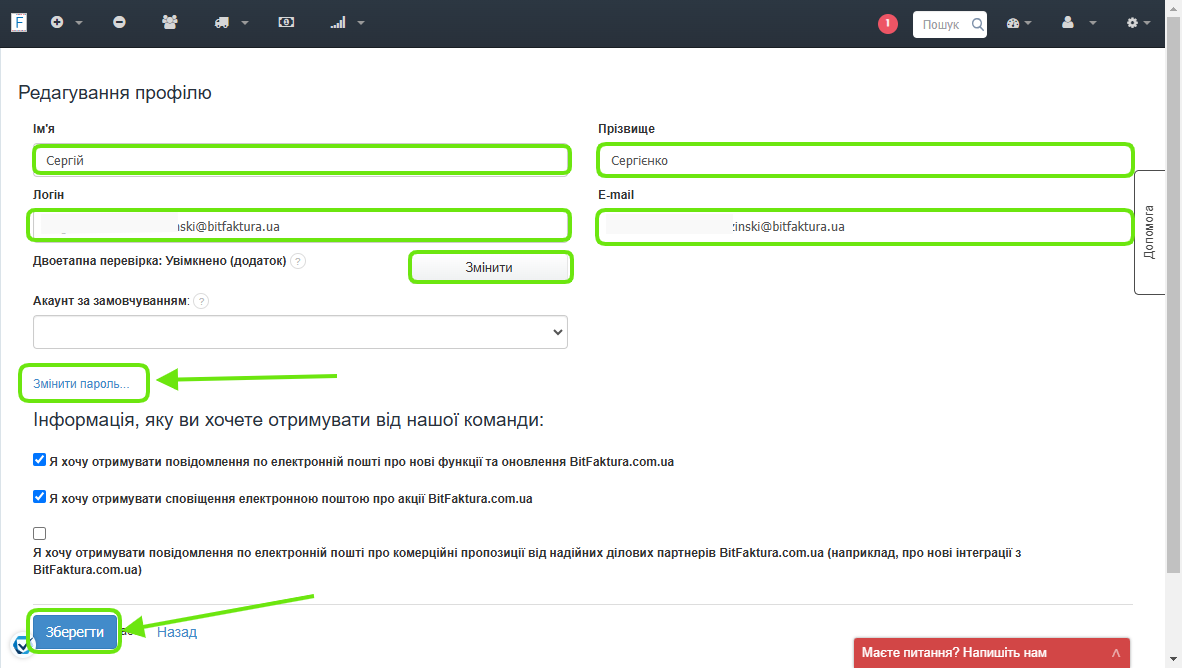The width and height of the screenshot is (1182, 668).
Task: Click the banknote payments icon
Action: click(287, 22)
